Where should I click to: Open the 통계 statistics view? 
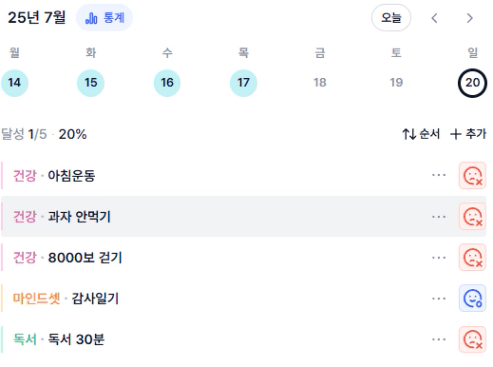[104, 18]
